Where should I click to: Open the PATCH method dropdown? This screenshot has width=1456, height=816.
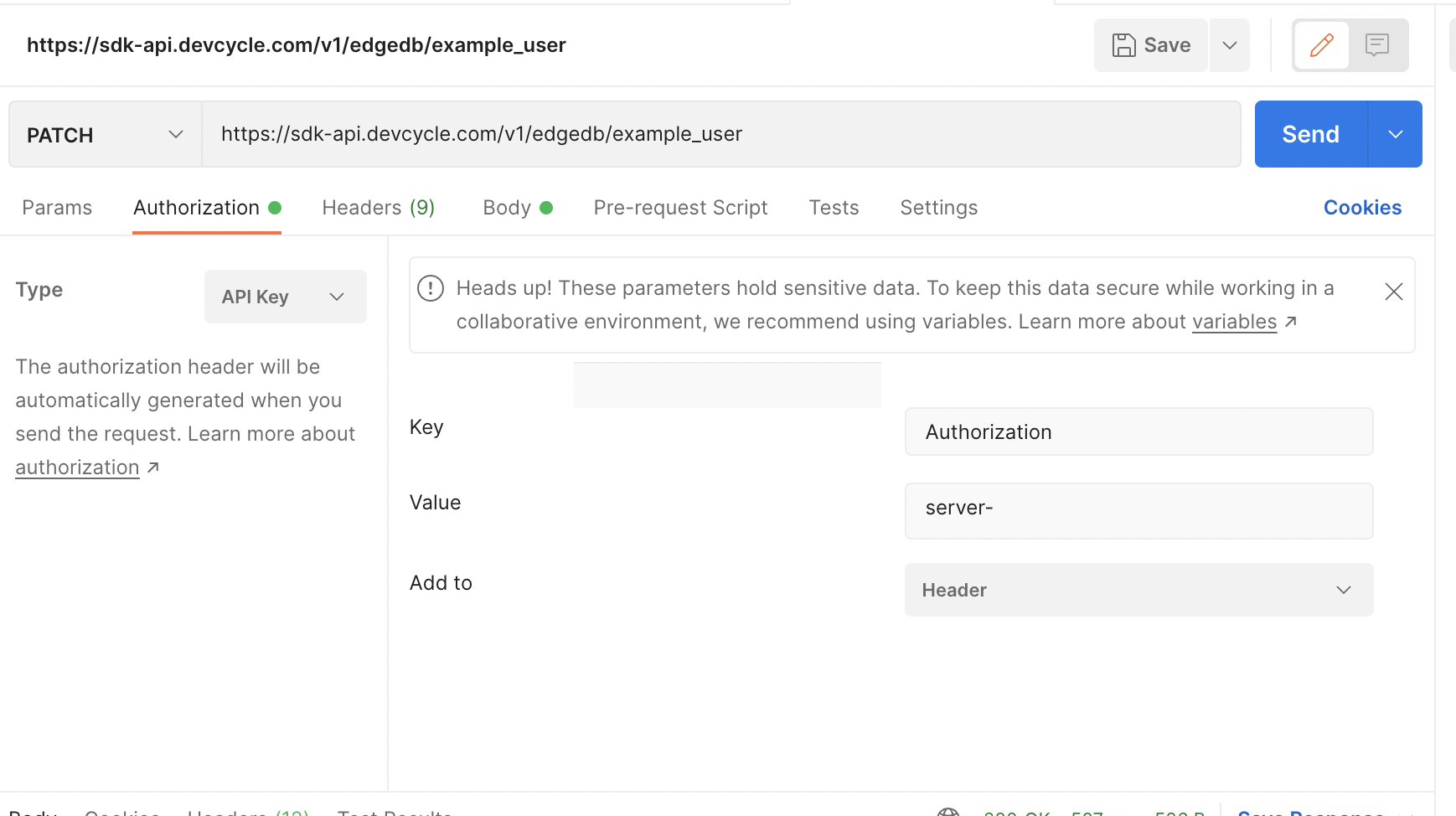coord(105,135)
